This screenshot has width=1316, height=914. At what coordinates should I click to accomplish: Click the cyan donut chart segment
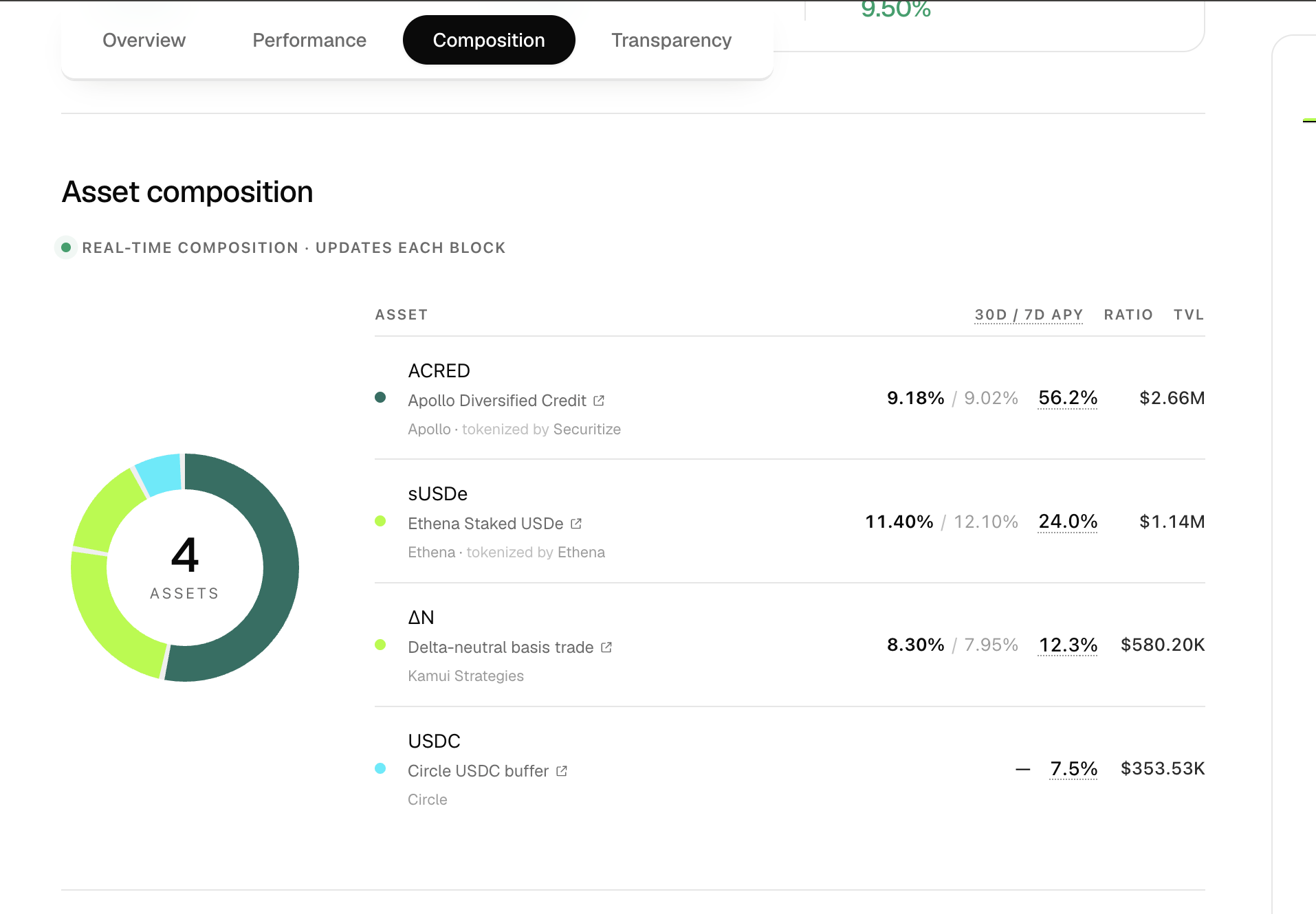[x=160, y=473]
